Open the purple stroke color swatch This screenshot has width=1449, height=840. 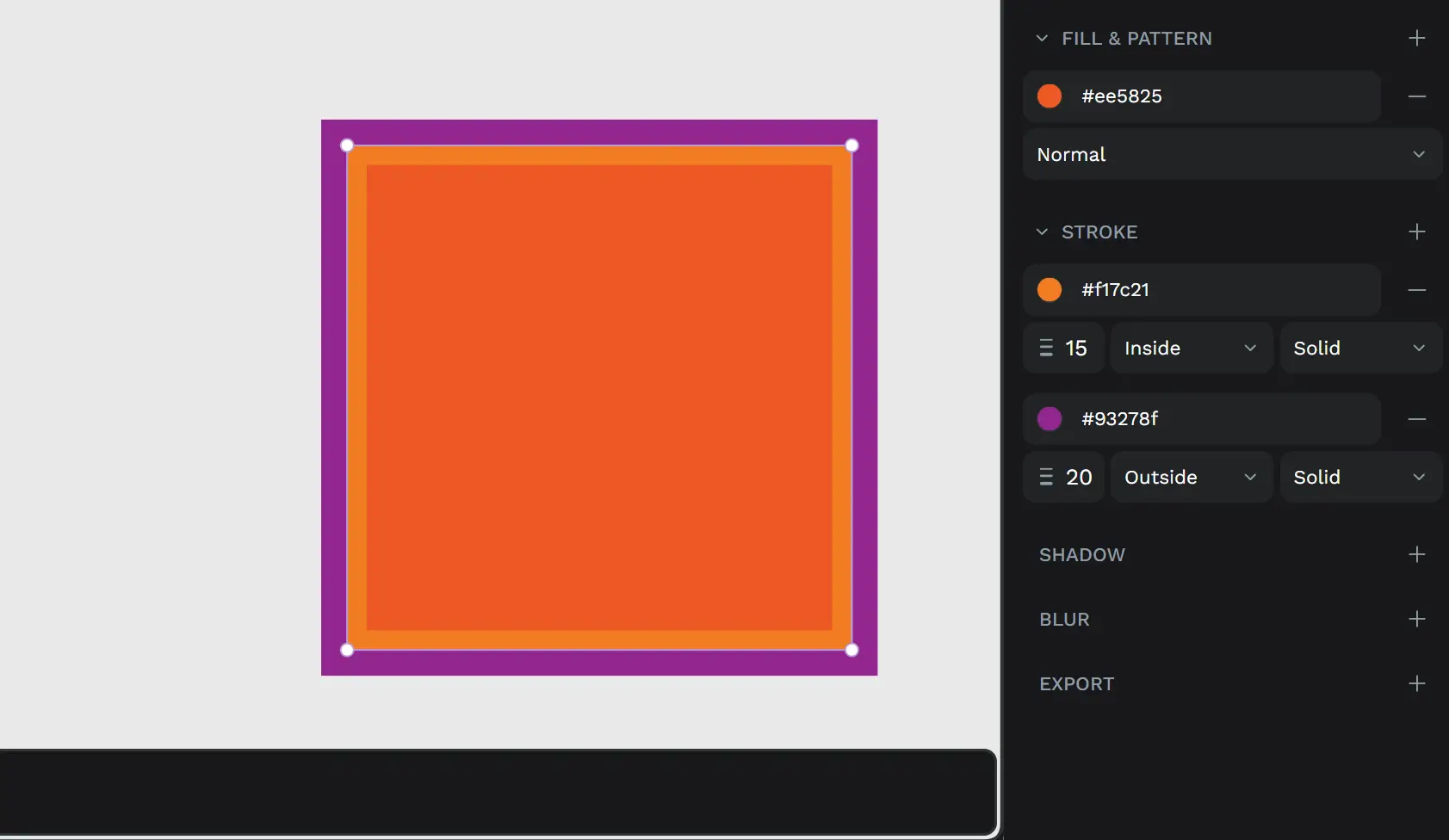(x=1050, y=419)
